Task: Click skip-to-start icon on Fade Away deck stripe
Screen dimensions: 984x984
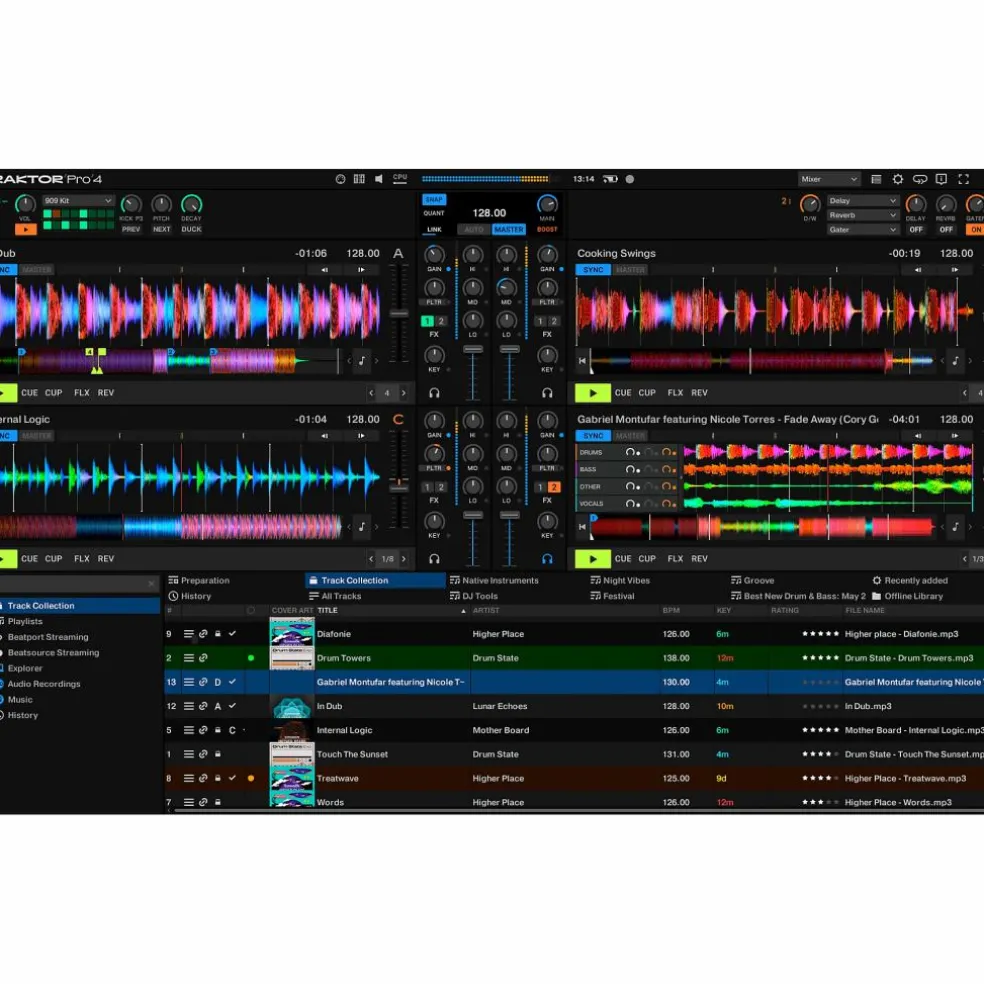Action: pyautogui.click(x=582, y=527)
